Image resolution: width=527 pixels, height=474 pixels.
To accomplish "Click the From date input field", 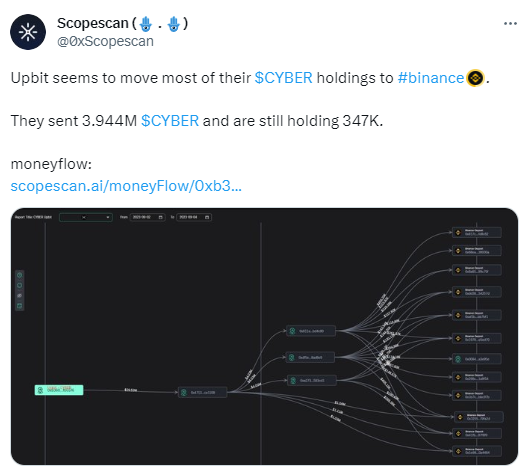I will [147, 217].
